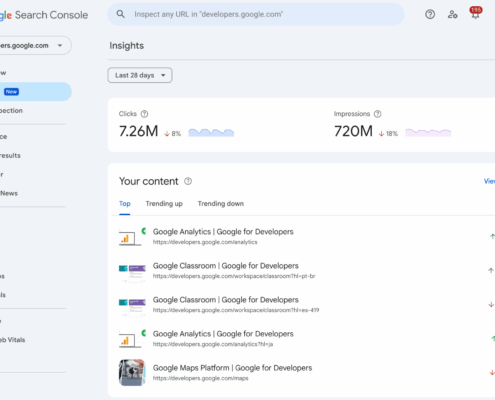Click Google Analytics title with /analytics URL
This screenshot has height=400, width=495.
[223, 232]
